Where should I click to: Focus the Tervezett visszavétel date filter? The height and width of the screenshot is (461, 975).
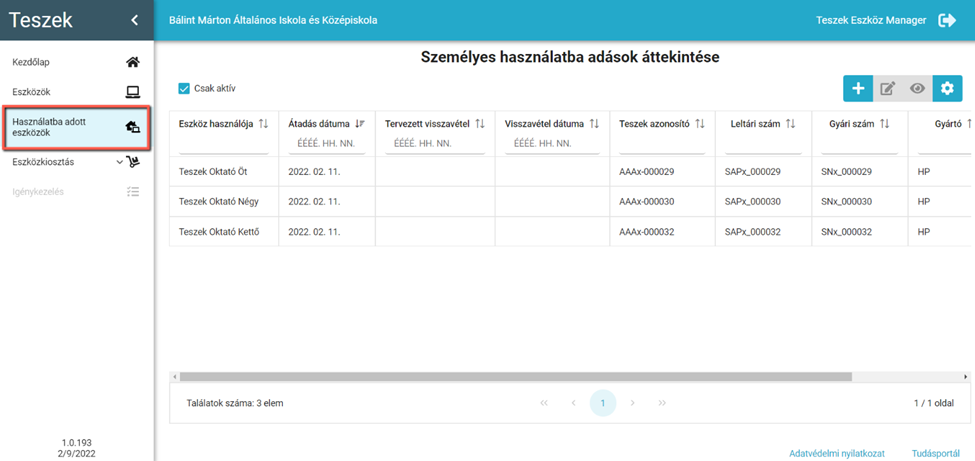tap(435, 144)
